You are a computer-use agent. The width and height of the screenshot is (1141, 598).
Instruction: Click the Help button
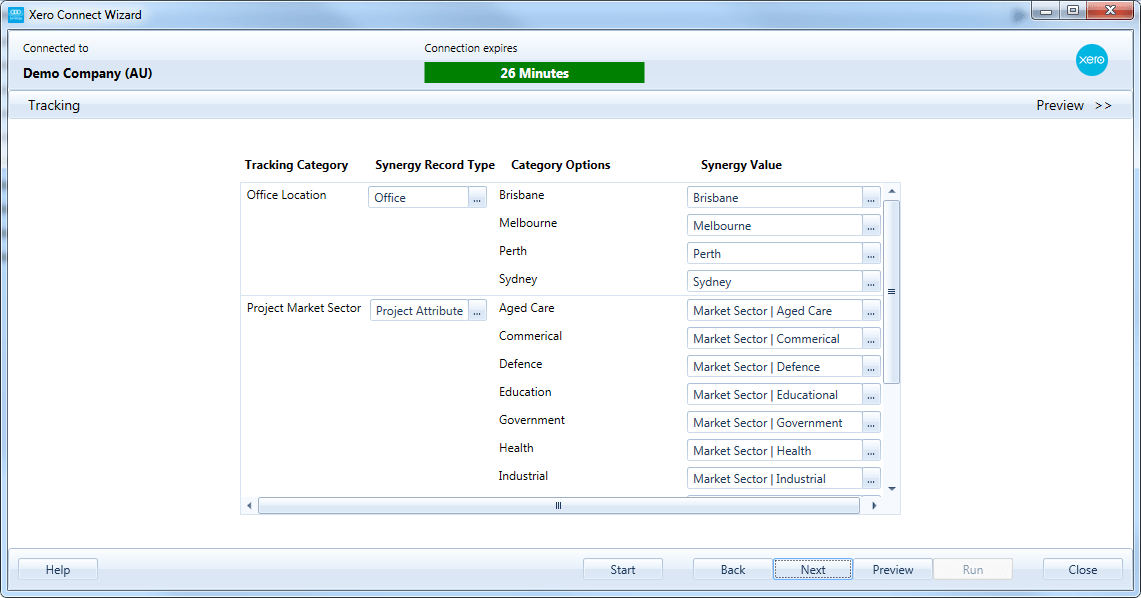pos(57,568)
